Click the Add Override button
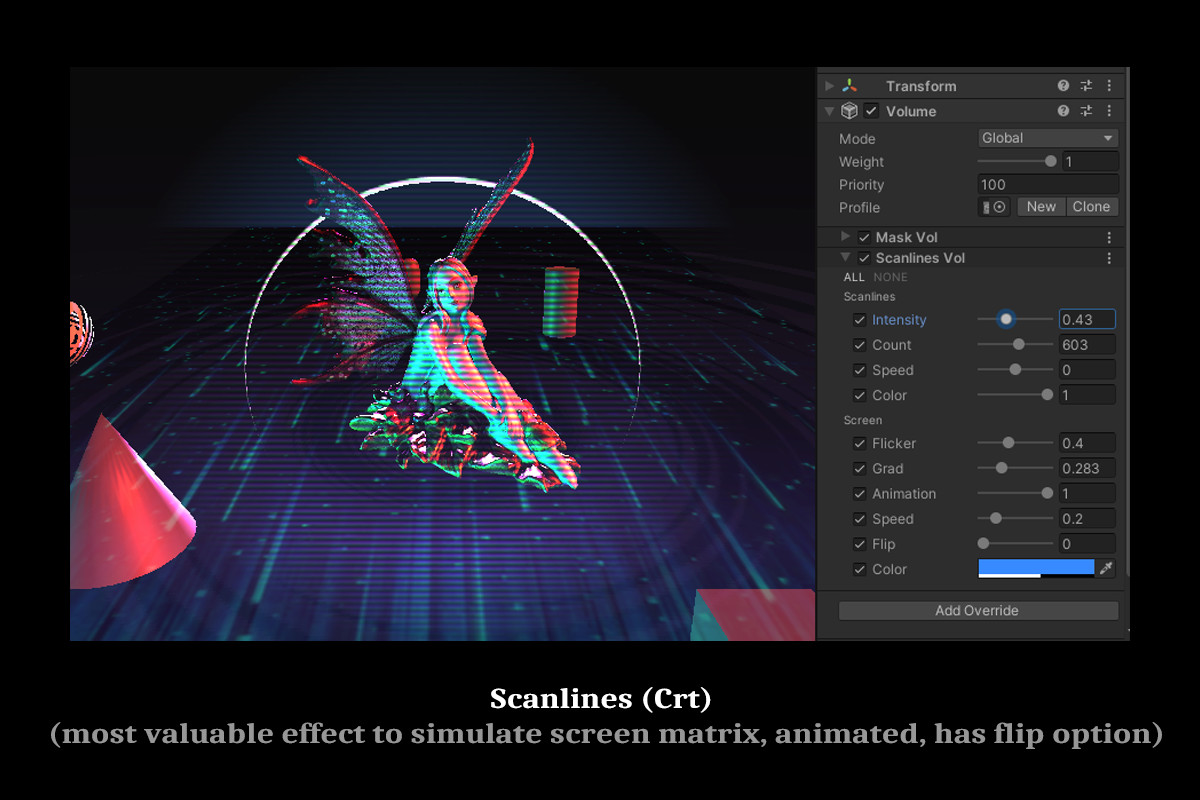This screenshot has height=800, width=1200. tap(977, 610)
